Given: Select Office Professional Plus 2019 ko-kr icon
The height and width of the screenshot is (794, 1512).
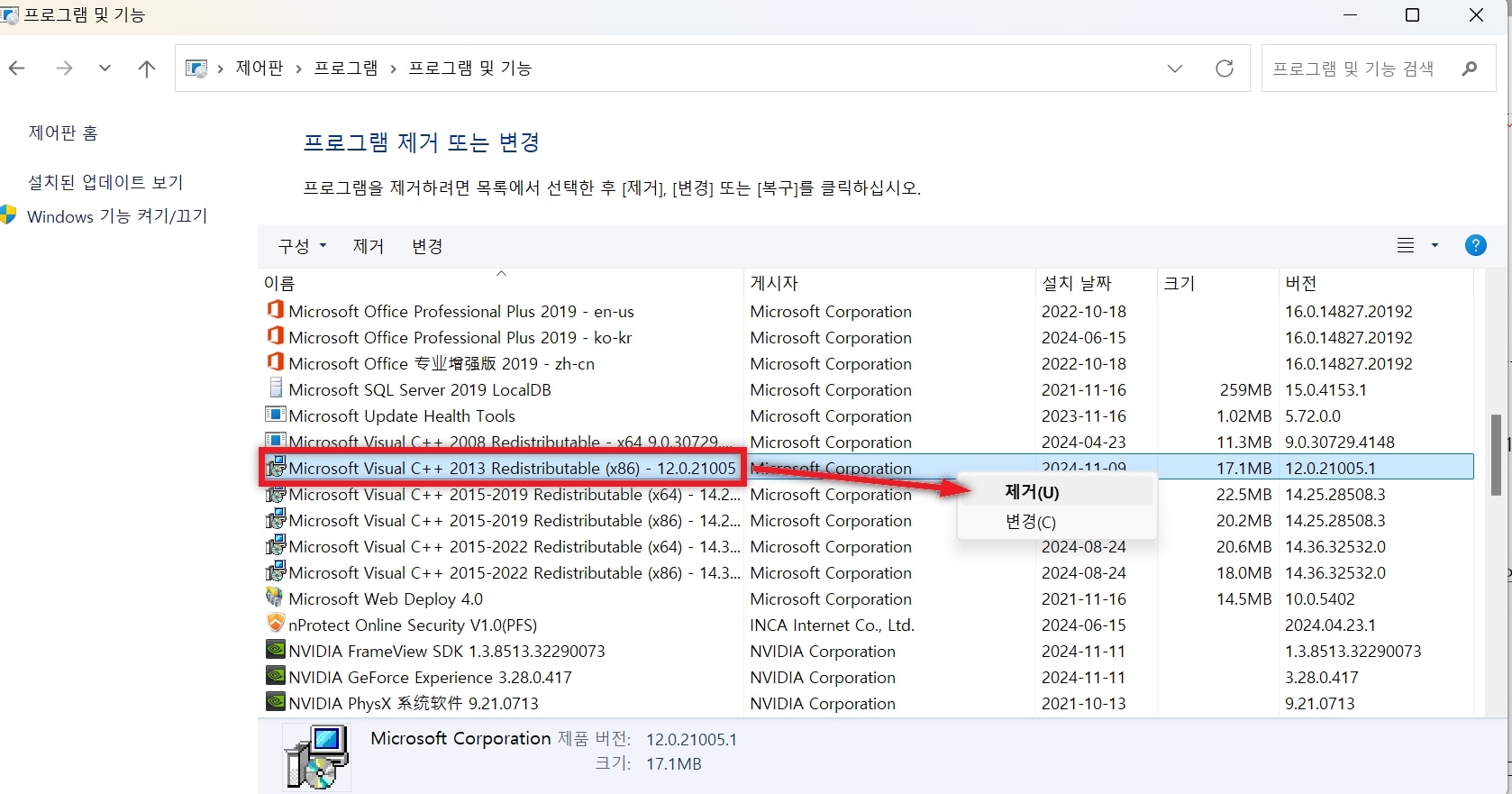Looking at the screenshot, I should 276,335.
